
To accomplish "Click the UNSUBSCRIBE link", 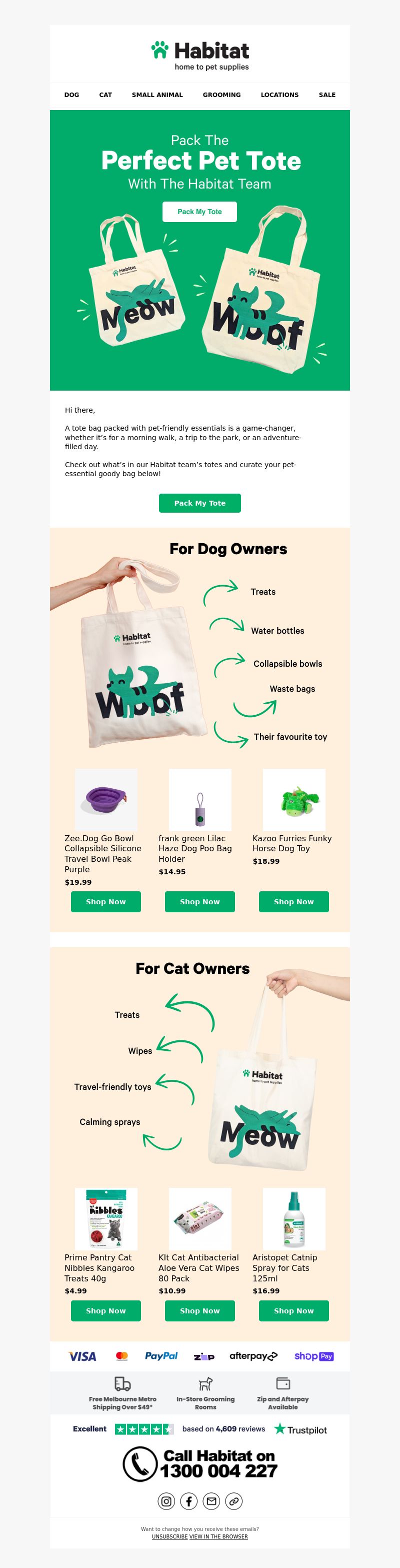I will tap(170, 1536).
